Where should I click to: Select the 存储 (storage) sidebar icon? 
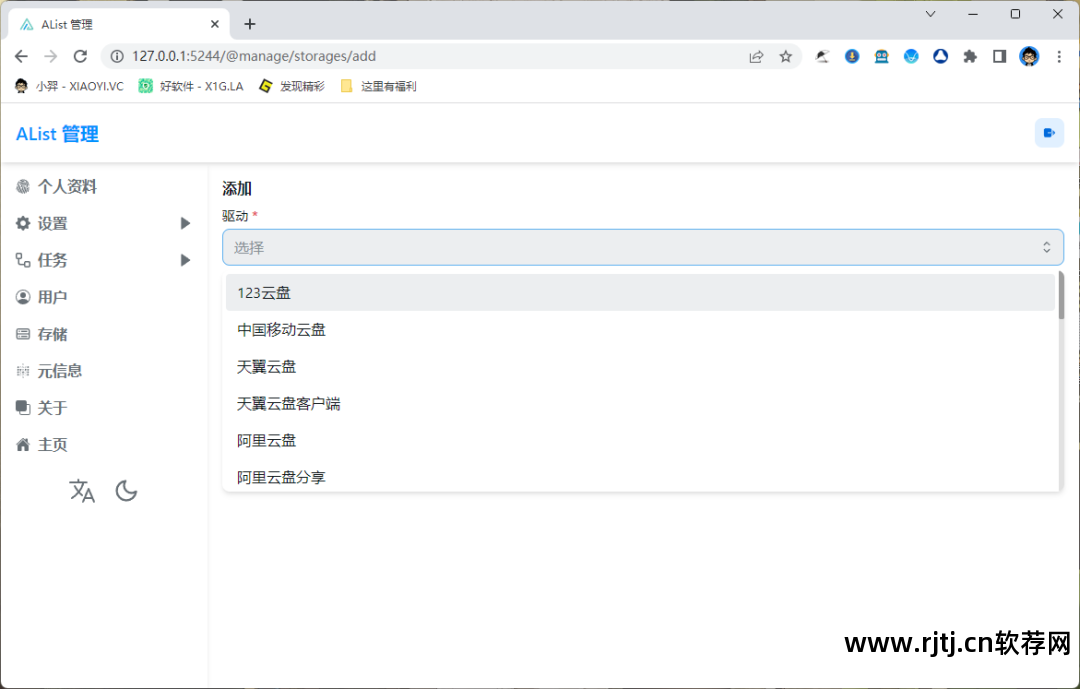point(24,334)
